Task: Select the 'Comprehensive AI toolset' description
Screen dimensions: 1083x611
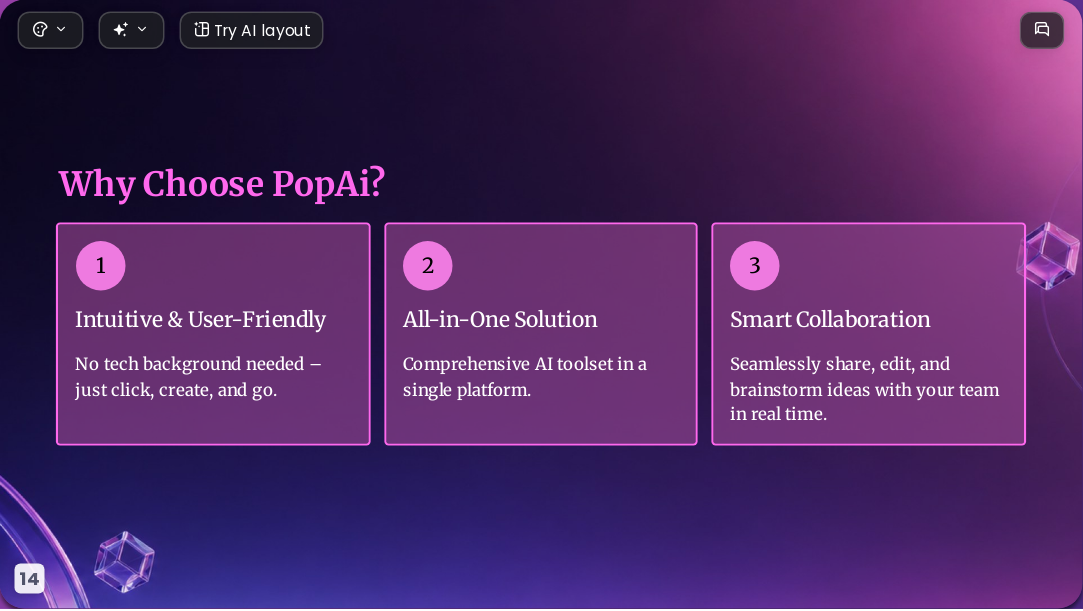Action: coord(525,377)
